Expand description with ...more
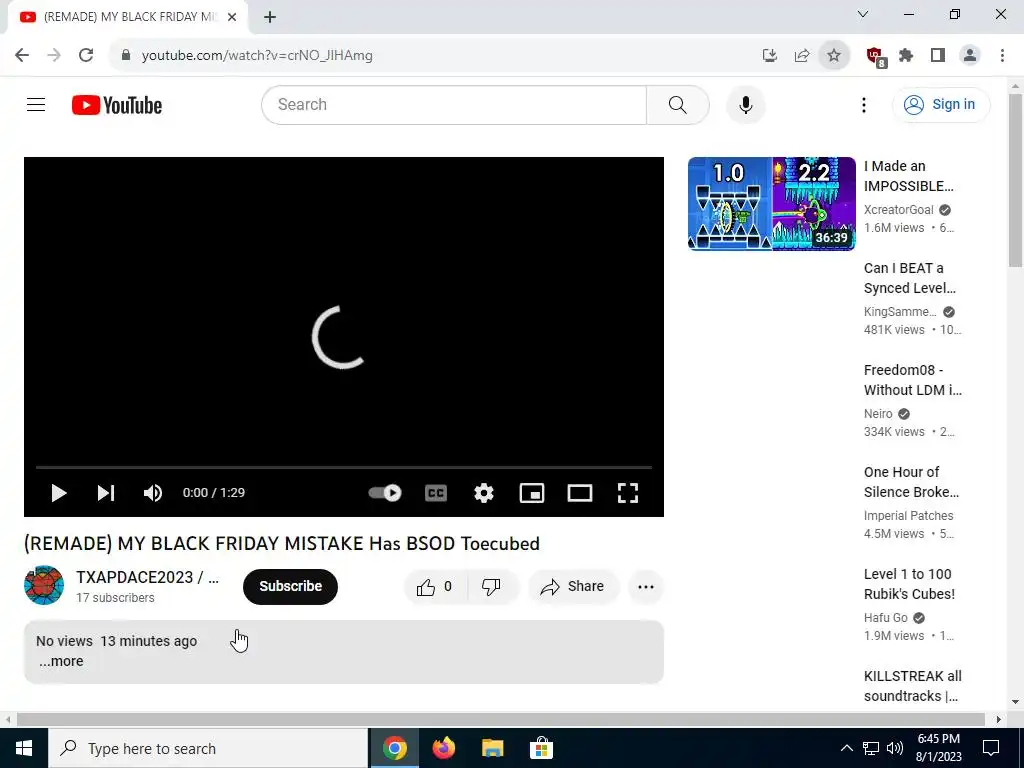 (x=61, y=661)
